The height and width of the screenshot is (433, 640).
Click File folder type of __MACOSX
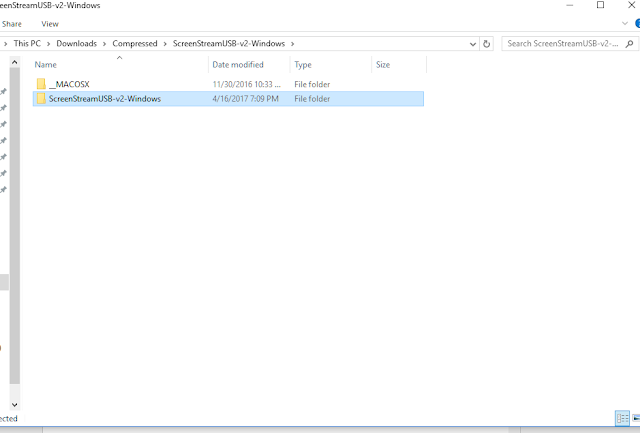point(312,84)
